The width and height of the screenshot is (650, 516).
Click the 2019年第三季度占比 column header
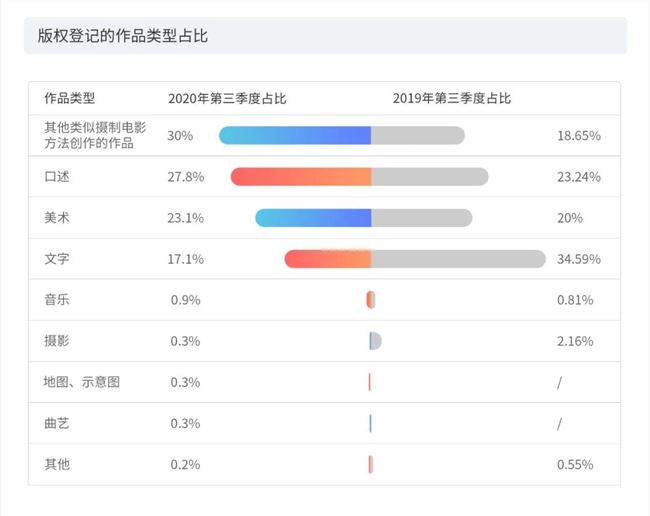[451, 98]
